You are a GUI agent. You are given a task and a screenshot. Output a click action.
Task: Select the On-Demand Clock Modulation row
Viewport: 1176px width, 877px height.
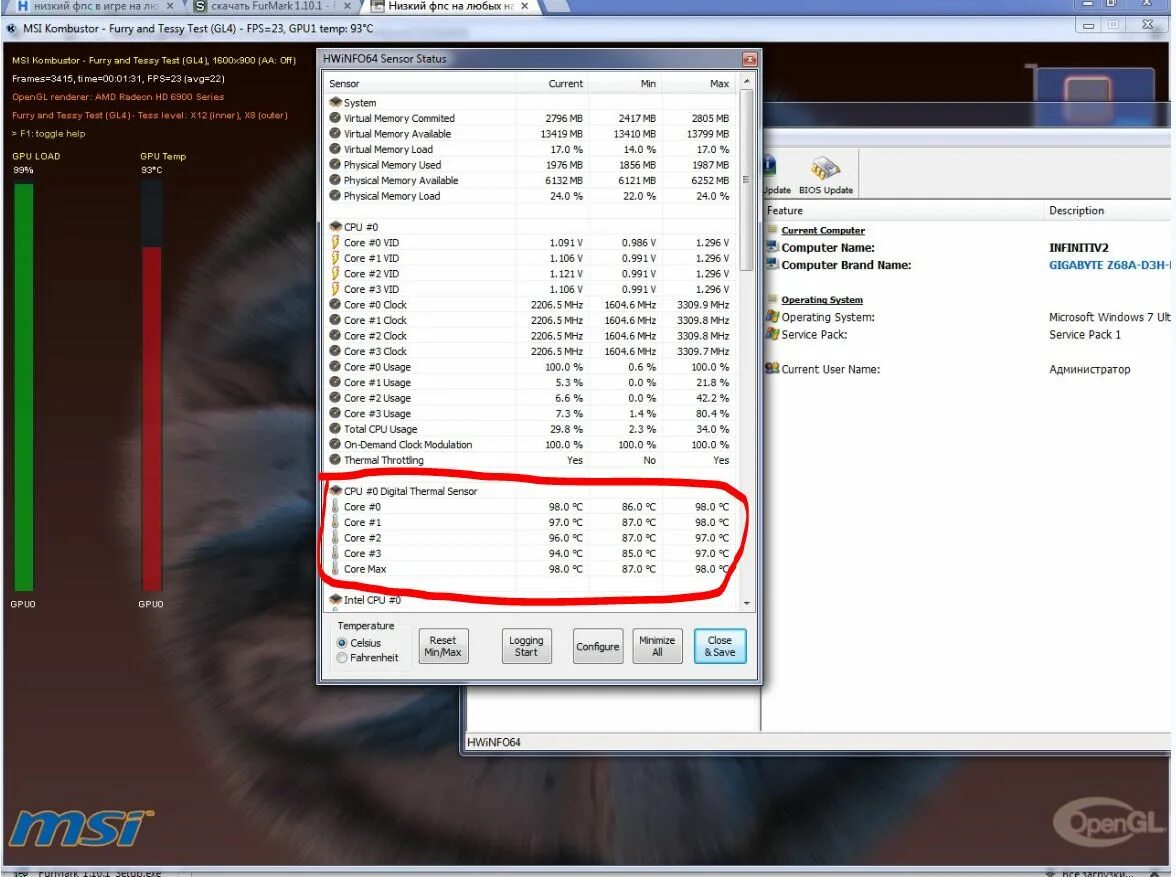point(530,444)
